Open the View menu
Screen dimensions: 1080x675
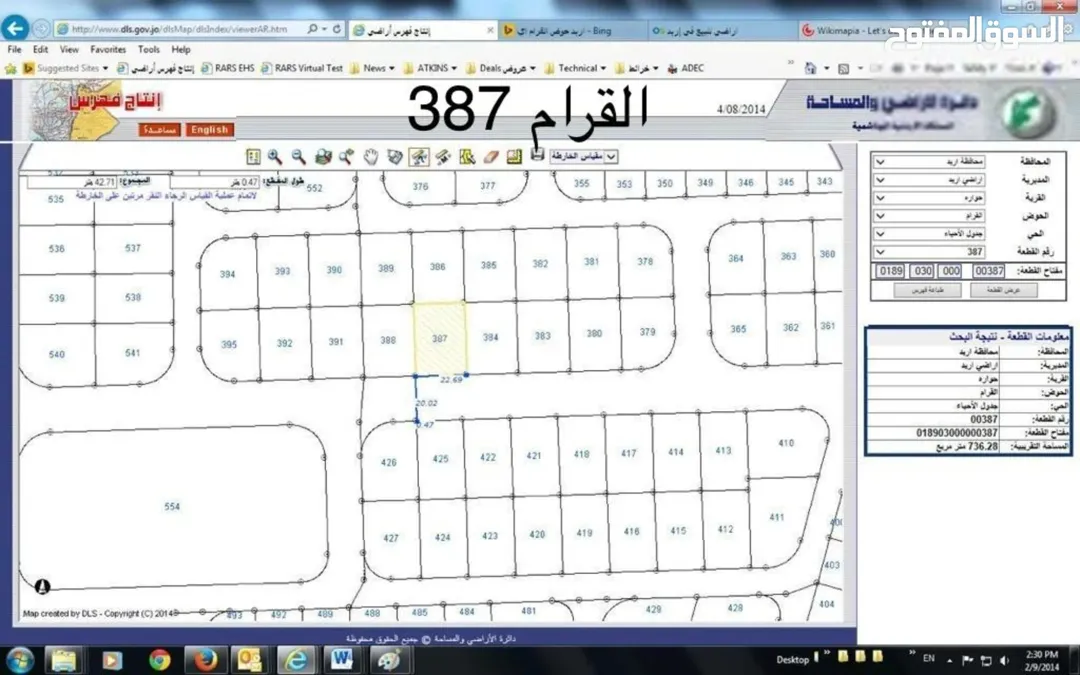[69, 50]
